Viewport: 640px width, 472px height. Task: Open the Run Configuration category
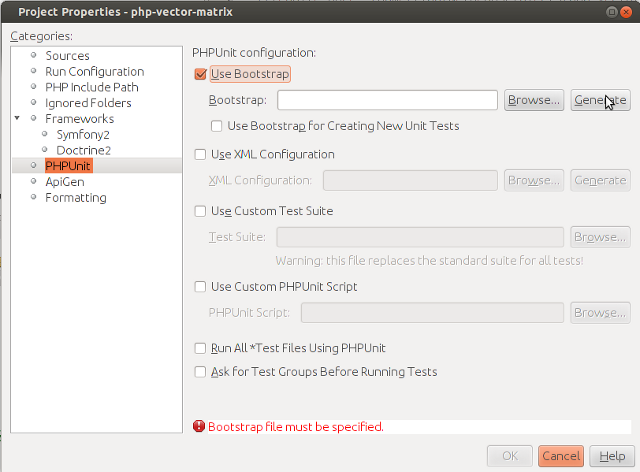coord(95,71)
